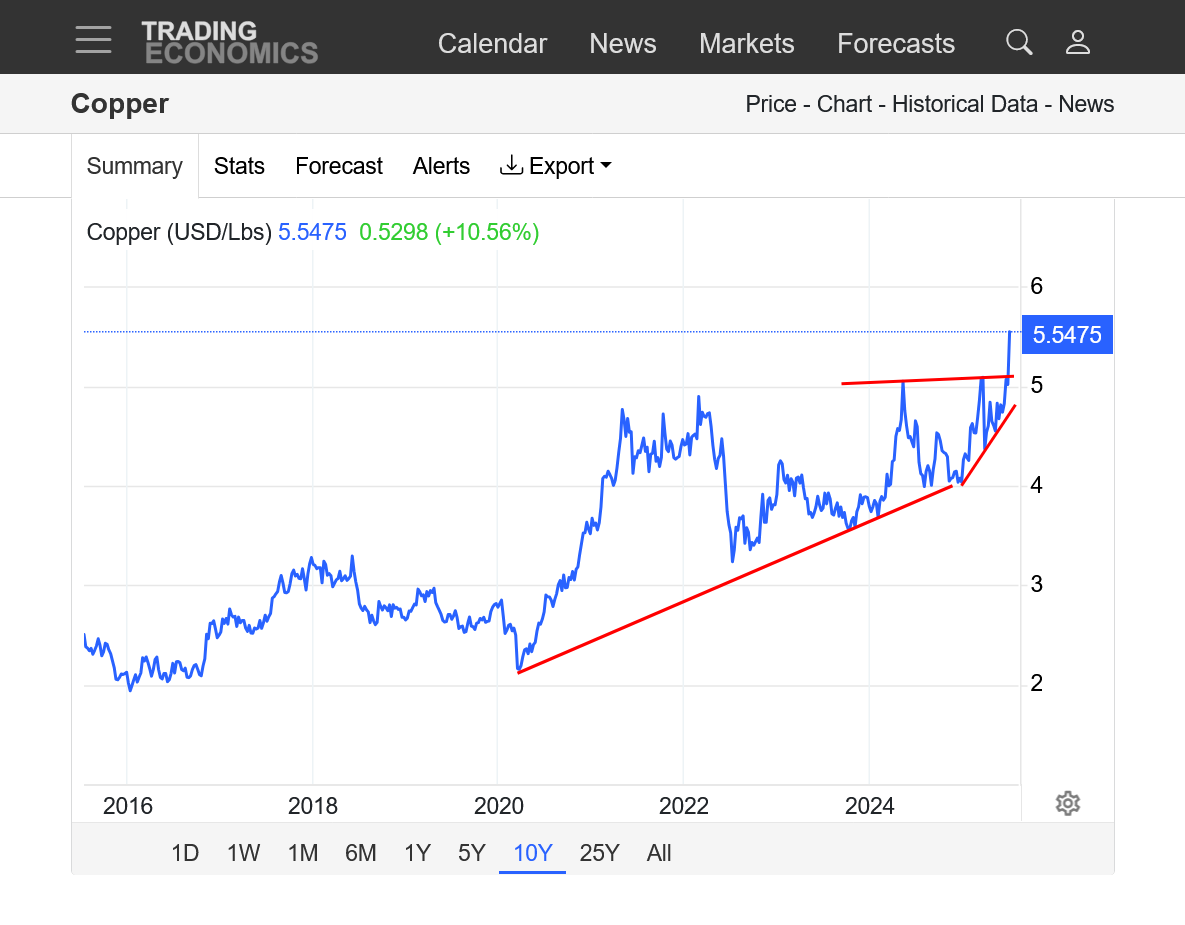The width and height of the screenshot is (1185, 925).
Task: Open chart settings gear icon
Action: pos(1068,803)
